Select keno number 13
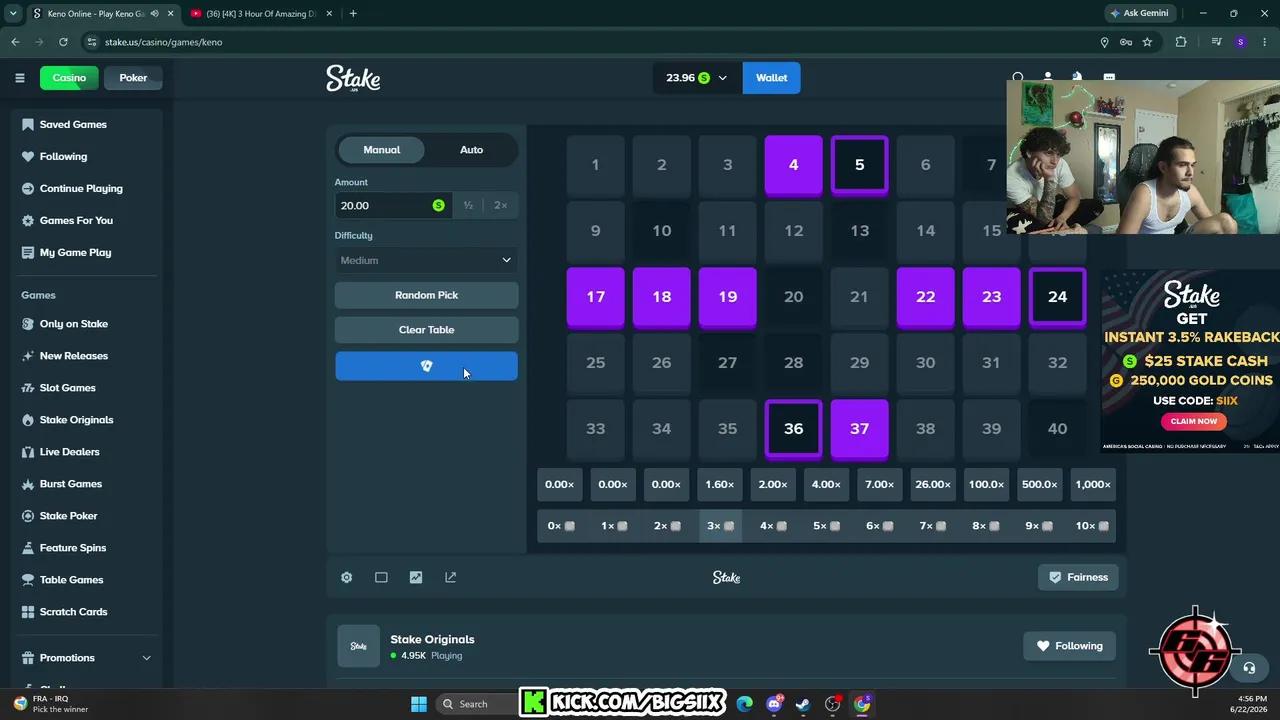1280x720 pixels. [860, 231]
